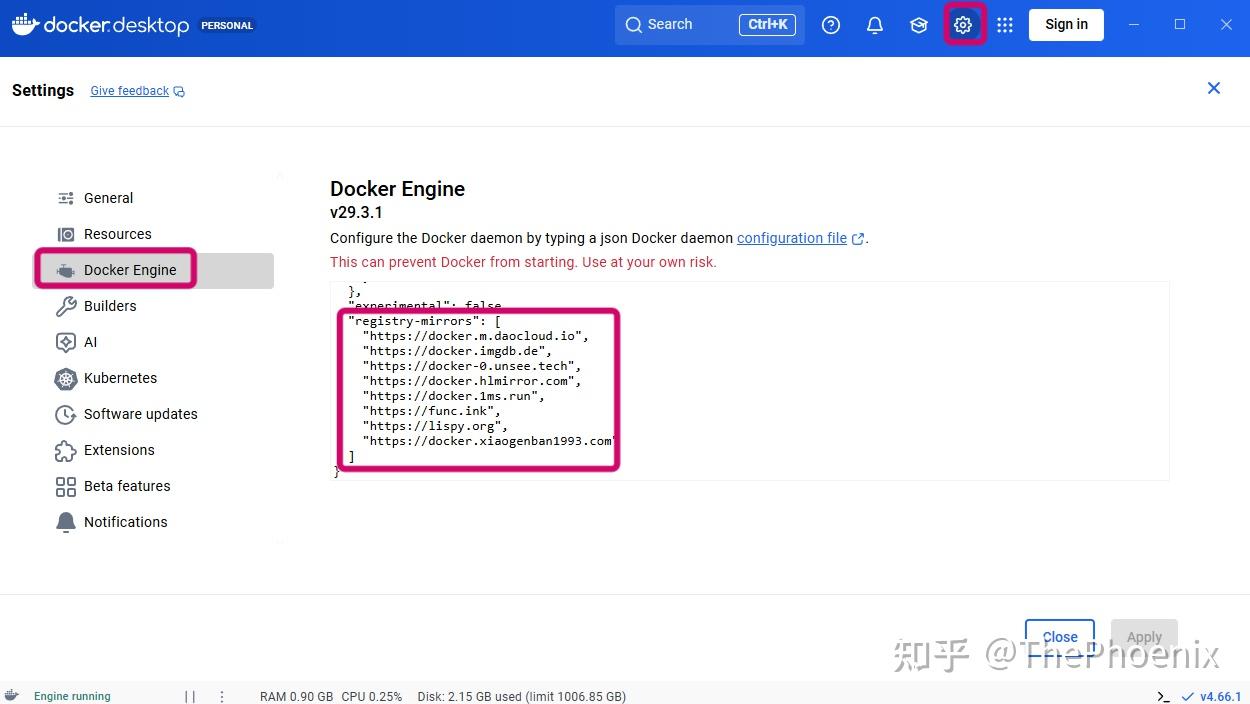Click the "https://docker.m.daocloud.io" mirror line
1250x704 pixels.
[475, 336]
